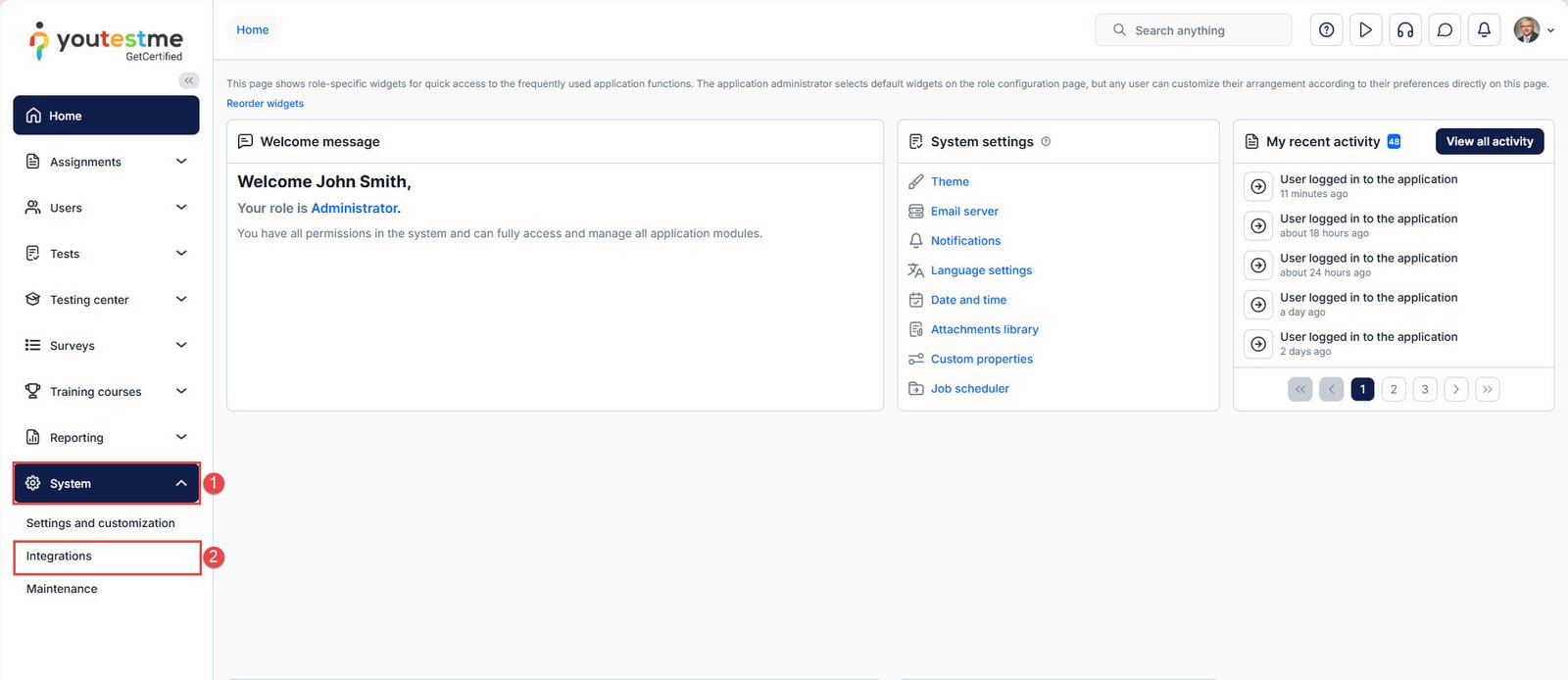The image size is (1568, 680).
Task: Open the Job scheduler link
Action: (x=969, y=389)
